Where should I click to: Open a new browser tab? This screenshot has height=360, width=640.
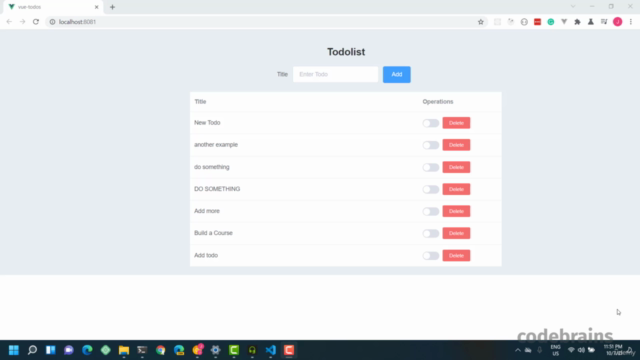112,7
